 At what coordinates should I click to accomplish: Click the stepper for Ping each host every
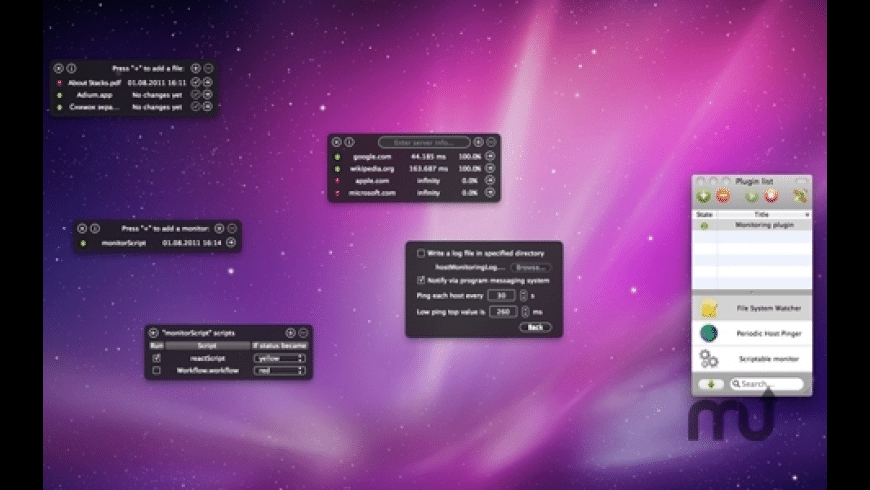coord(523,296)
